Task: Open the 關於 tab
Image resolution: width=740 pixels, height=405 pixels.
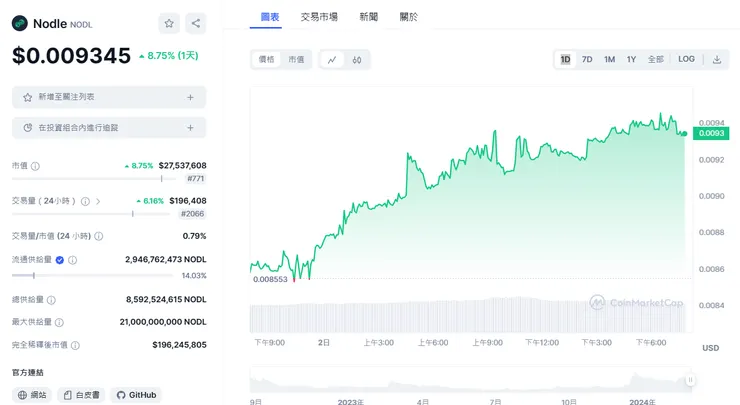Action: pos(408,17)
